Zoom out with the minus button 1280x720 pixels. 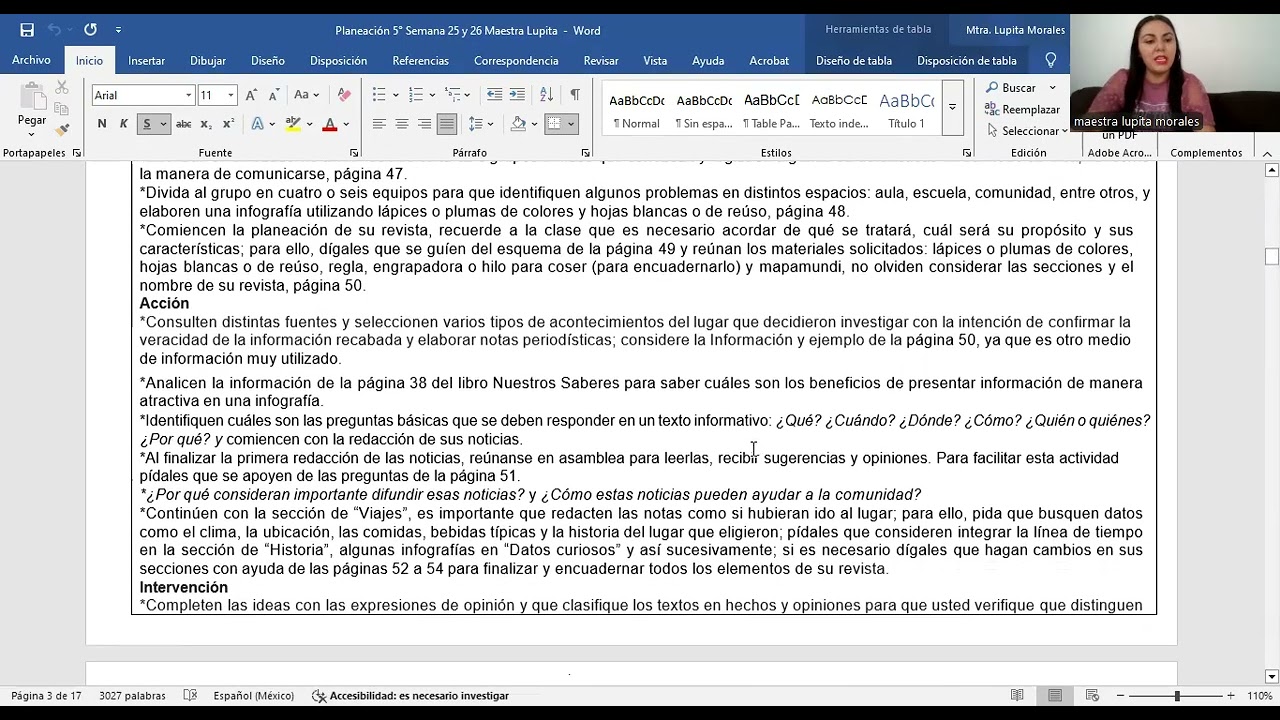point(1120,696)
